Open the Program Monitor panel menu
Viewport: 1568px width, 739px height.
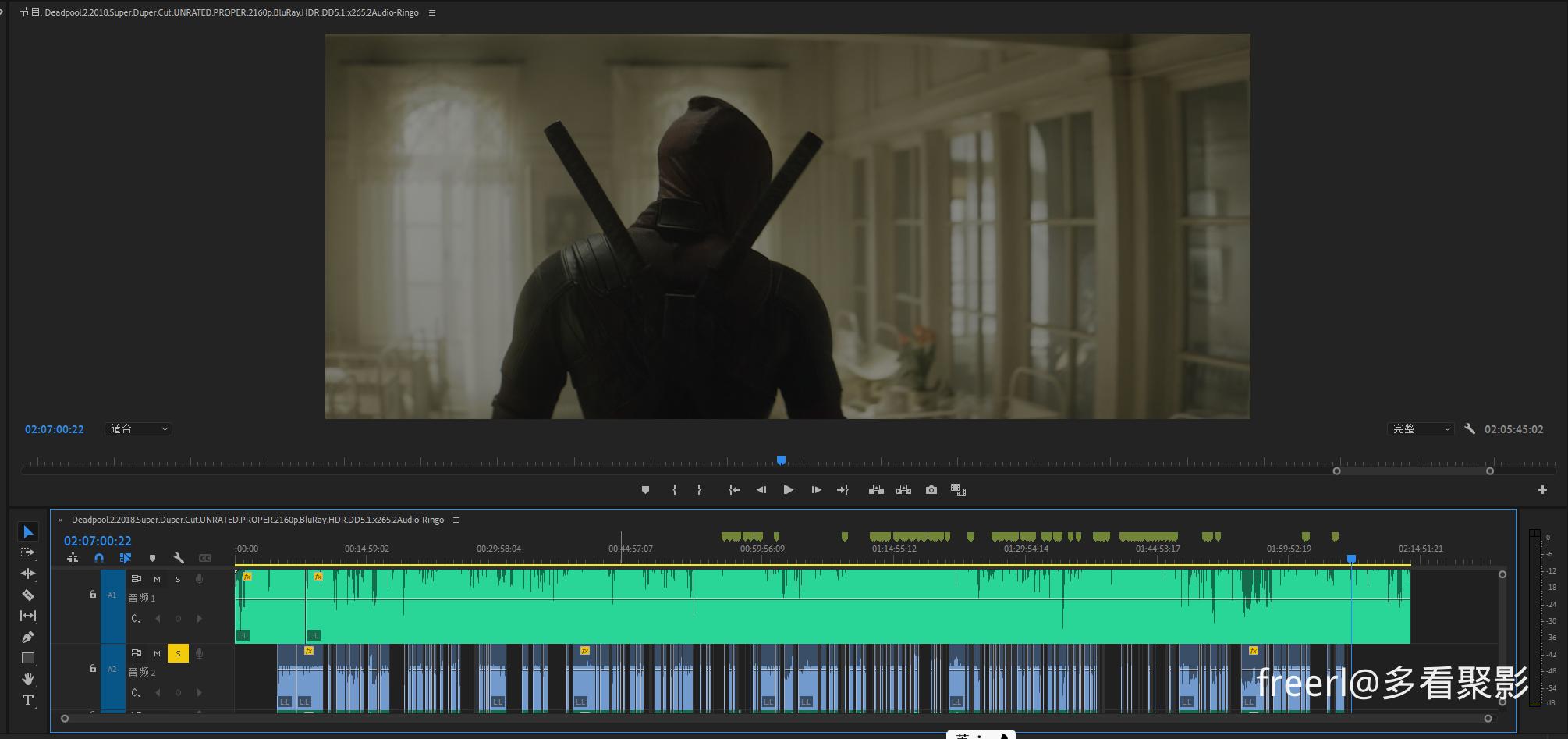pyautogui.click(x=432, y=12)
